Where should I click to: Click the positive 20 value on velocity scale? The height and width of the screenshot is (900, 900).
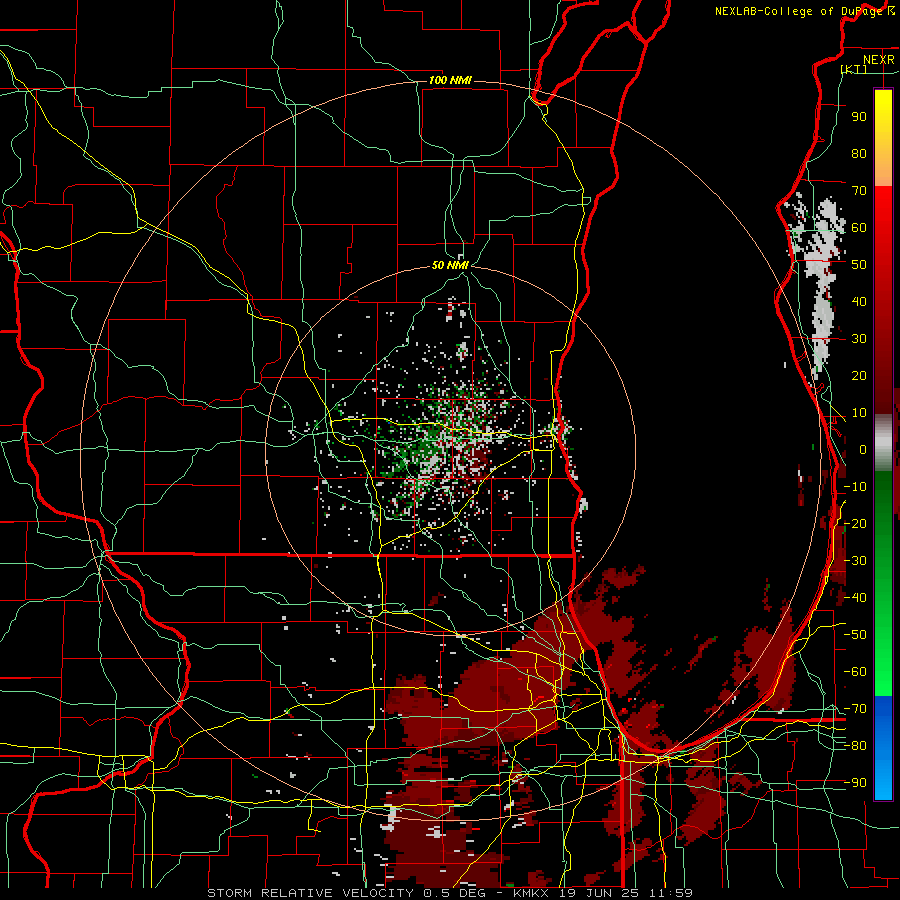(x=859, y=375)
